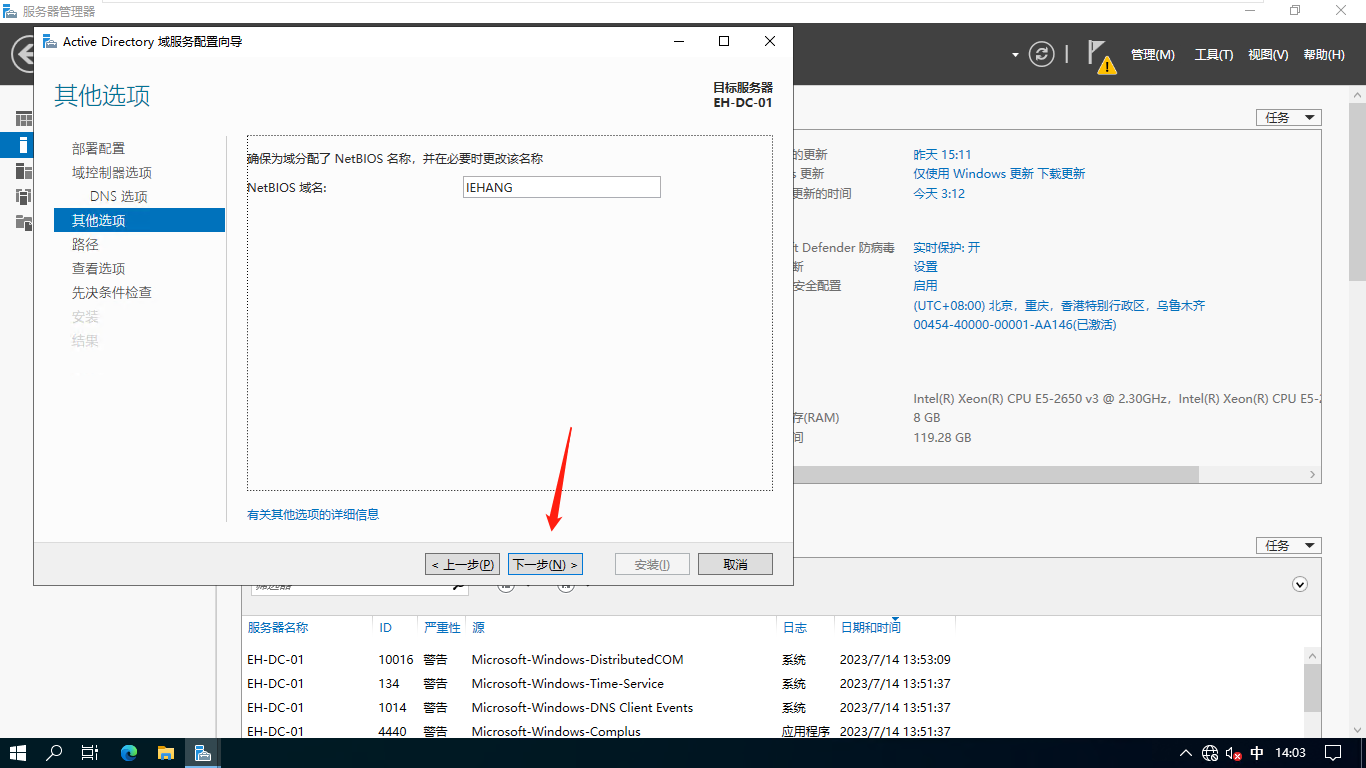Open the 工具(T) menu
This screenshot has height=768, width=1366.
pyautogui.click(x=1213, y=55)
